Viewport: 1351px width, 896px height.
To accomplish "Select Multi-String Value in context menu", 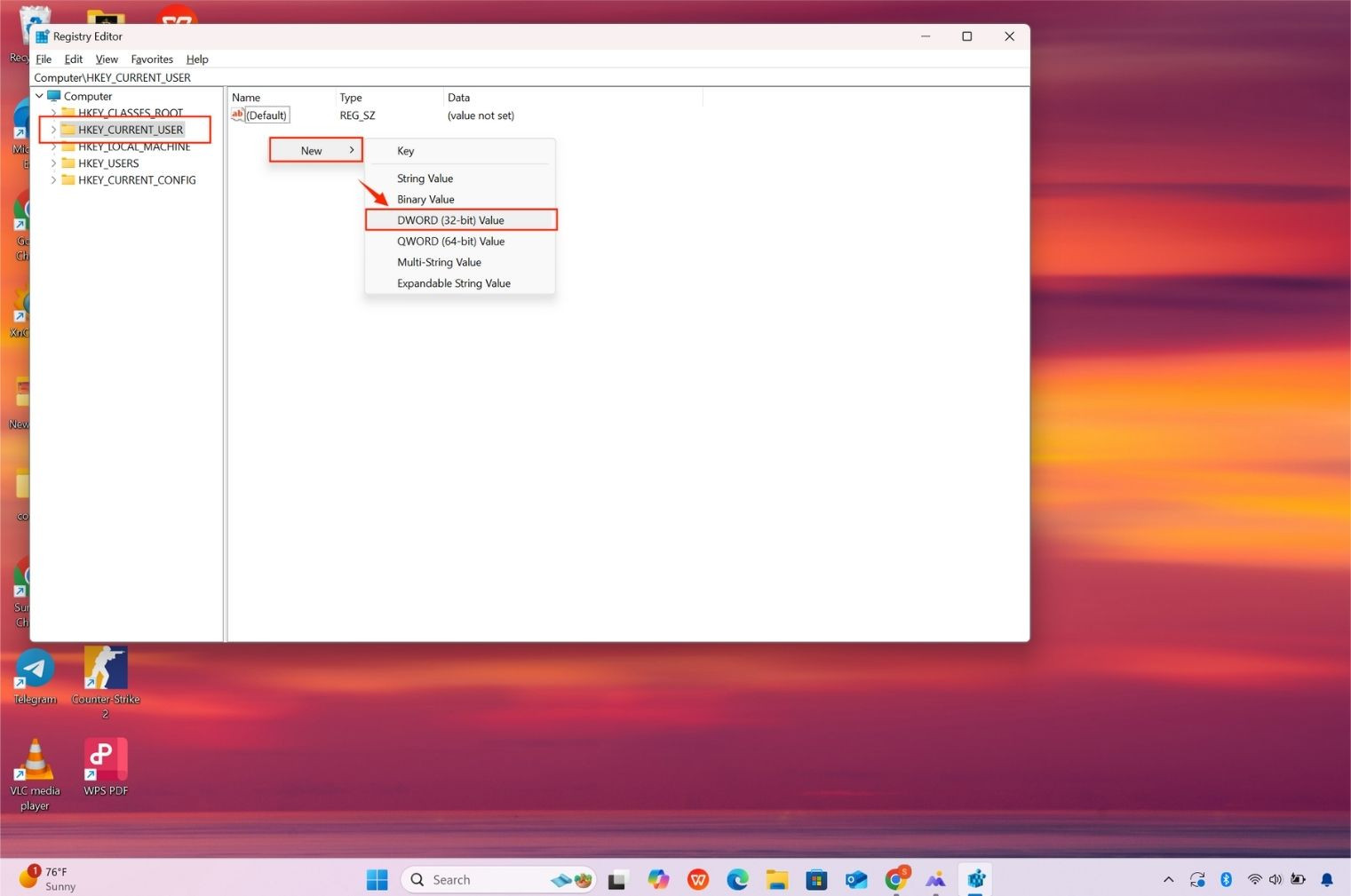I will [x=439, y=262].
